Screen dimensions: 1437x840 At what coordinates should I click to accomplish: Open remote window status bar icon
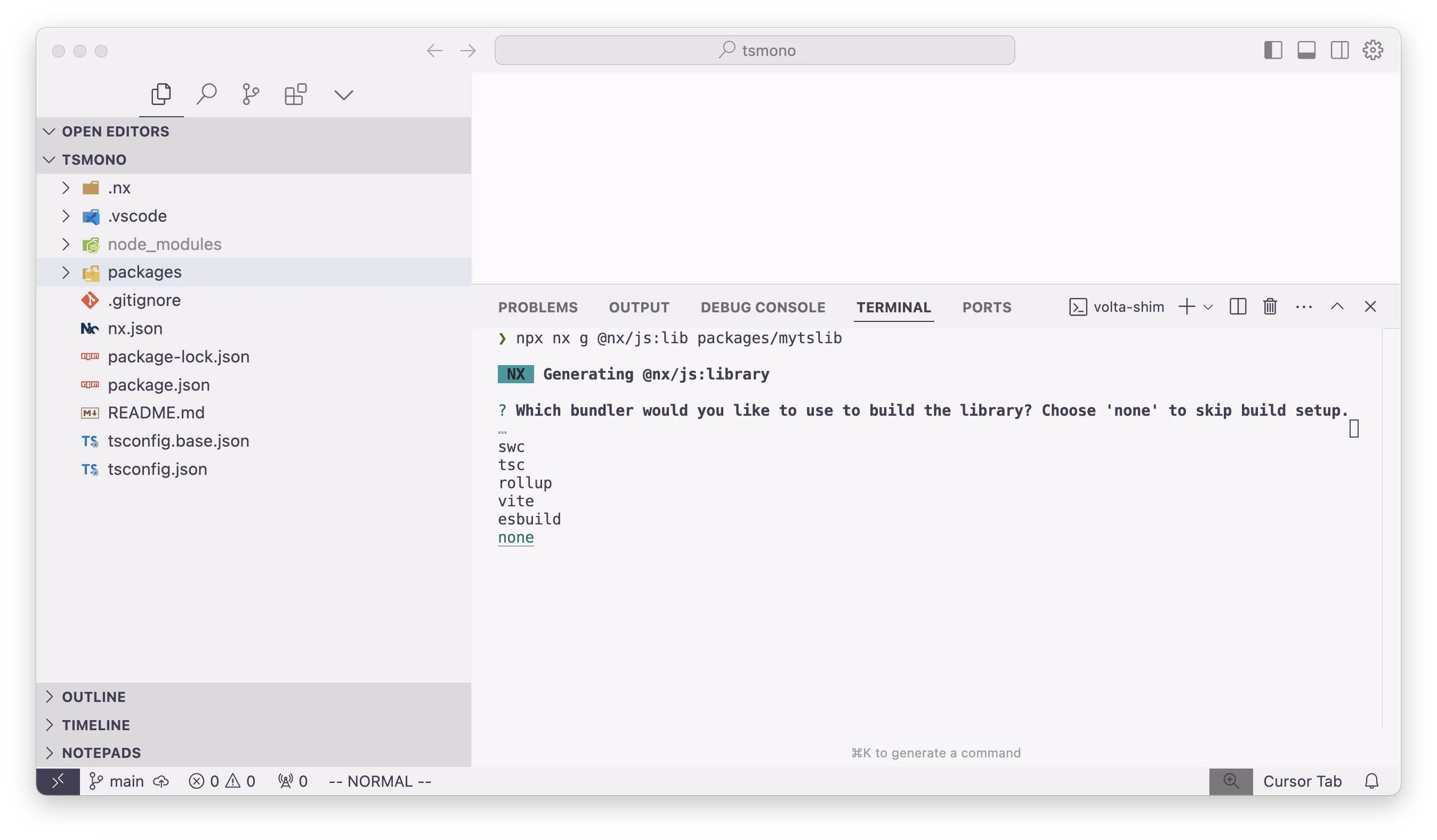point(58,781)
